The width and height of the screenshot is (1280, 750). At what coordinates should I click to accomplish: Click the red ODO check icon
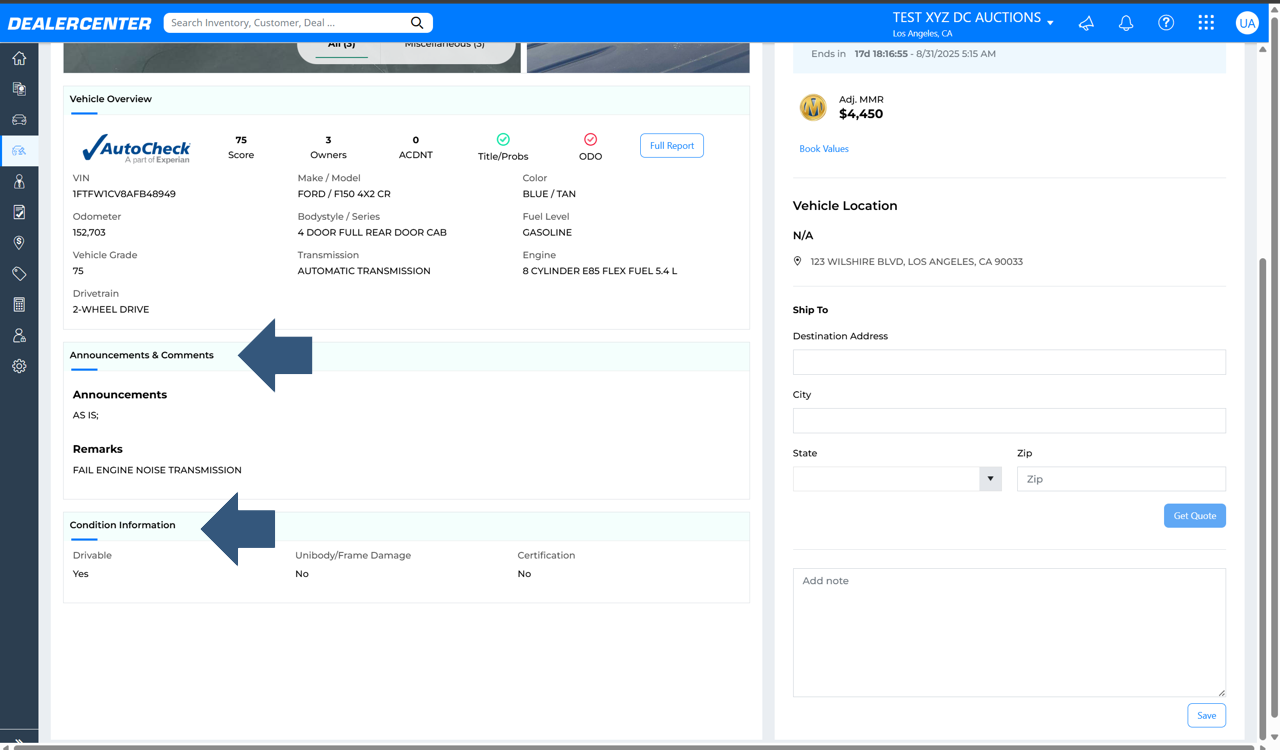click(x=590, y=139)
